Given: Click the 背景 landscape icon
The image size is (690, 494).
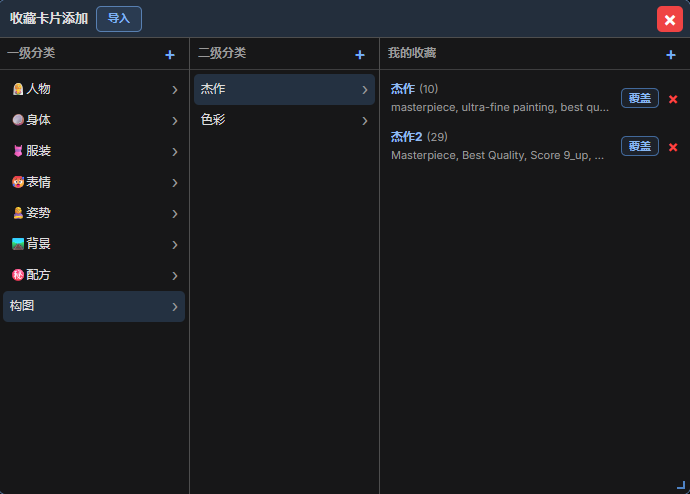Looking at the screenshot, I should tap(18, 244).
